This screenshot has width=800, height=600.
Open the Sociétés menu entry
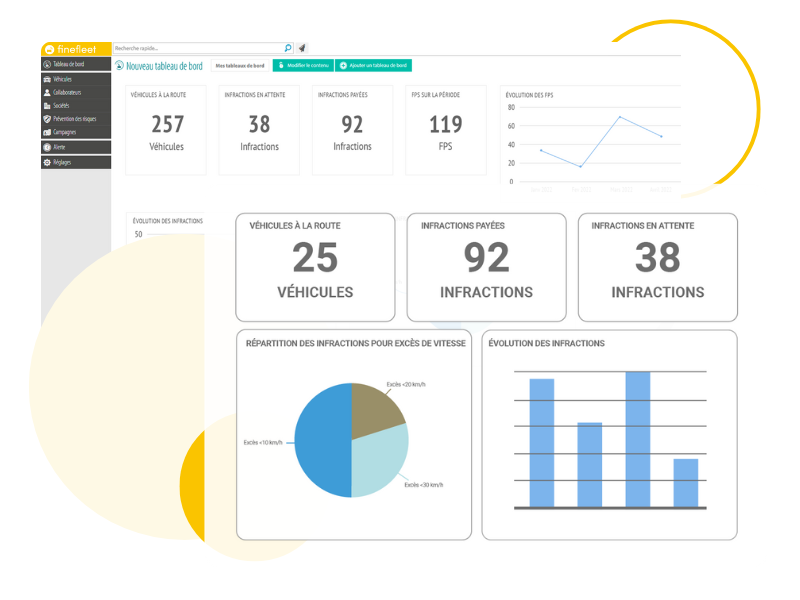(x=61, y=105)
